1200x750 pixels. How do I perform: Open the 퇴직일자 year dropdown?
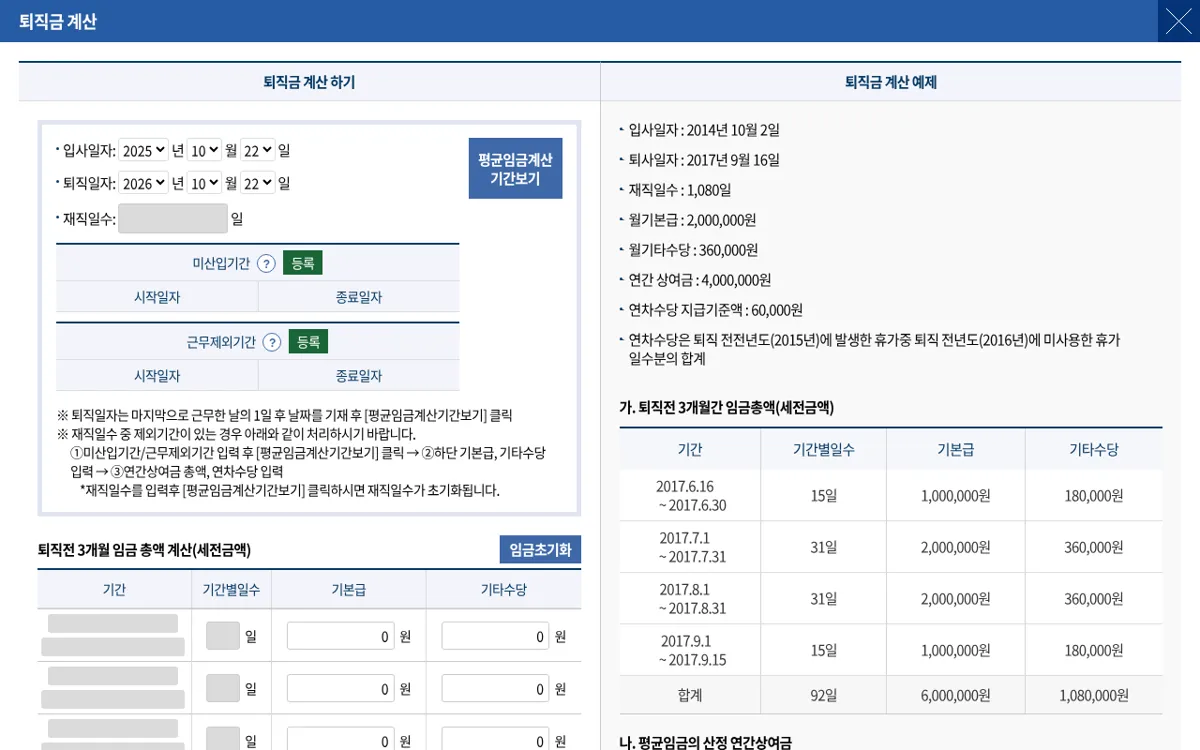(144, 183)
